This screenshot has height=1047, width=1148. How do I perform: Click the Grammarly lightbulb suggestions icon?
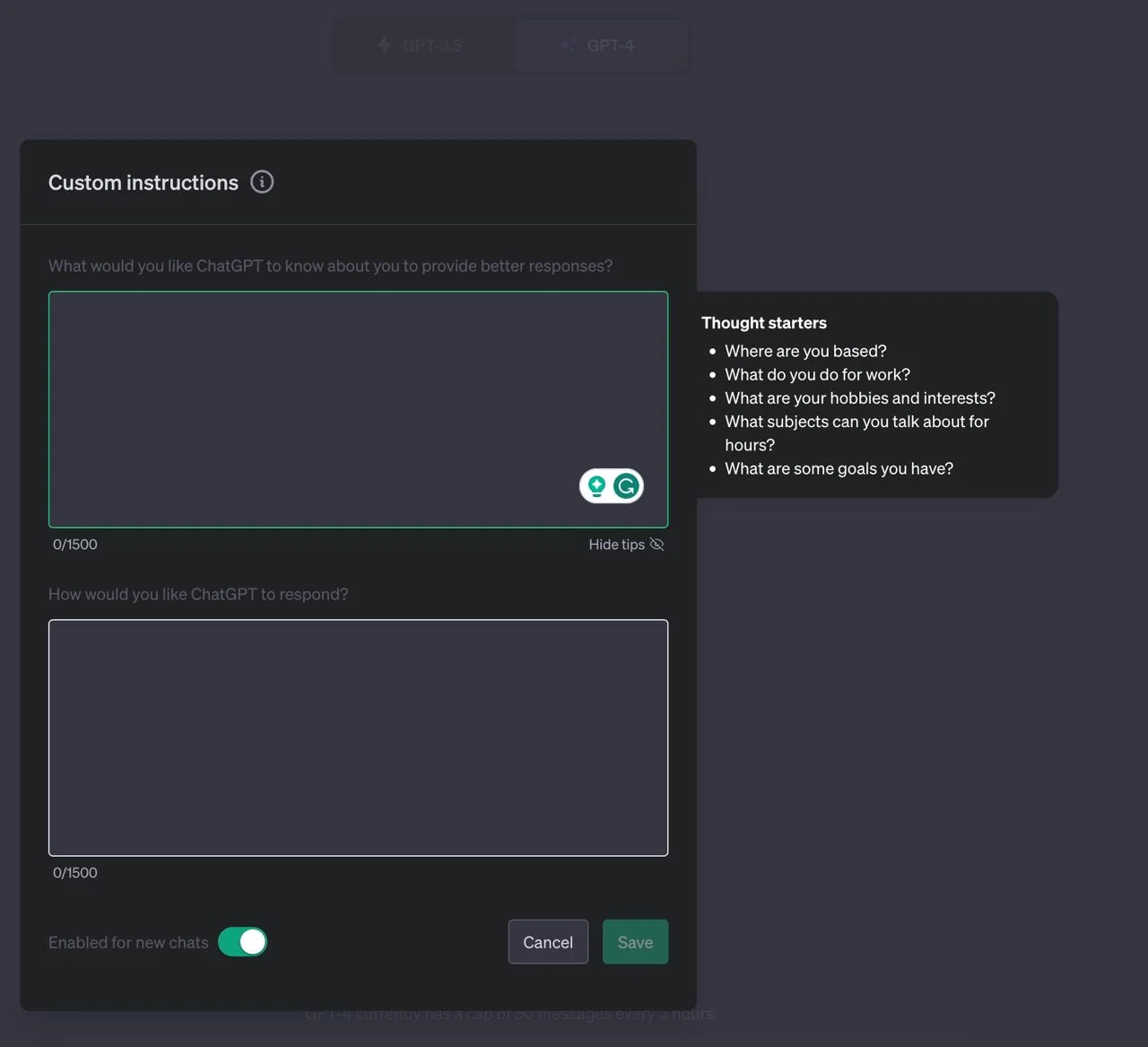click(596, 486)
